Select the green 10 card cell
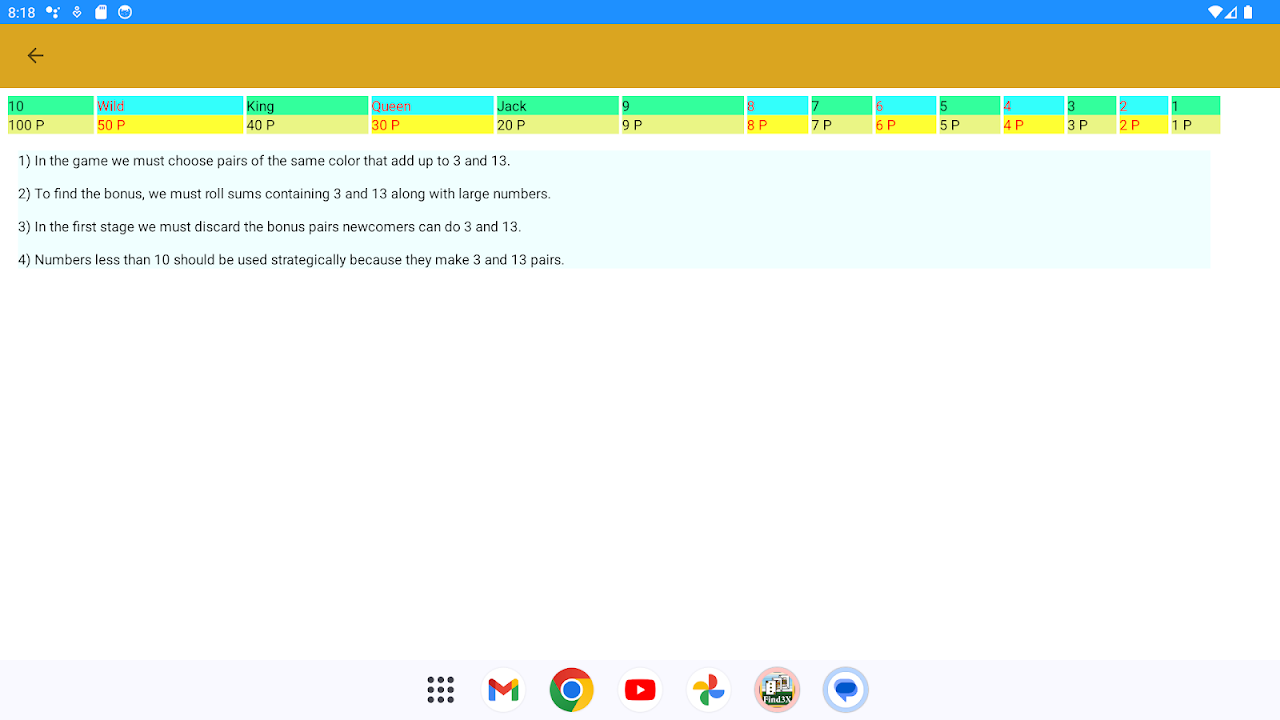Screen dimensions: 1280x720 (x=50, y=106)
